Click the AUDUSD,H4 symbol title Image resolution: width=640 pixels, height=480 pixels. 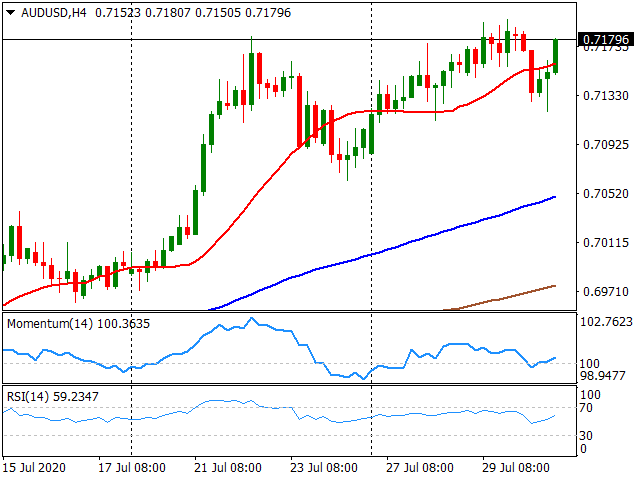pyautogui.click(x=54, y=13)
